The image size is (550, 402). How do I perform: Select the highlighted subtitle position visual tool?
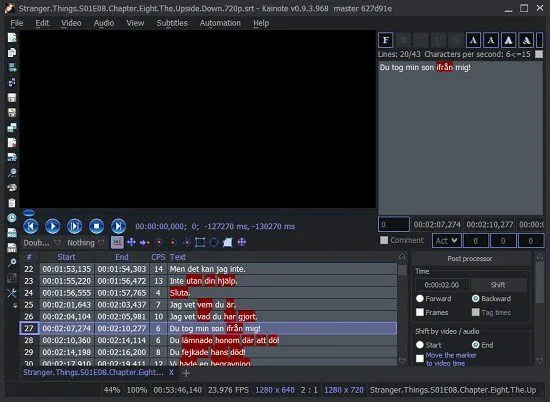(x=117, y=242)
